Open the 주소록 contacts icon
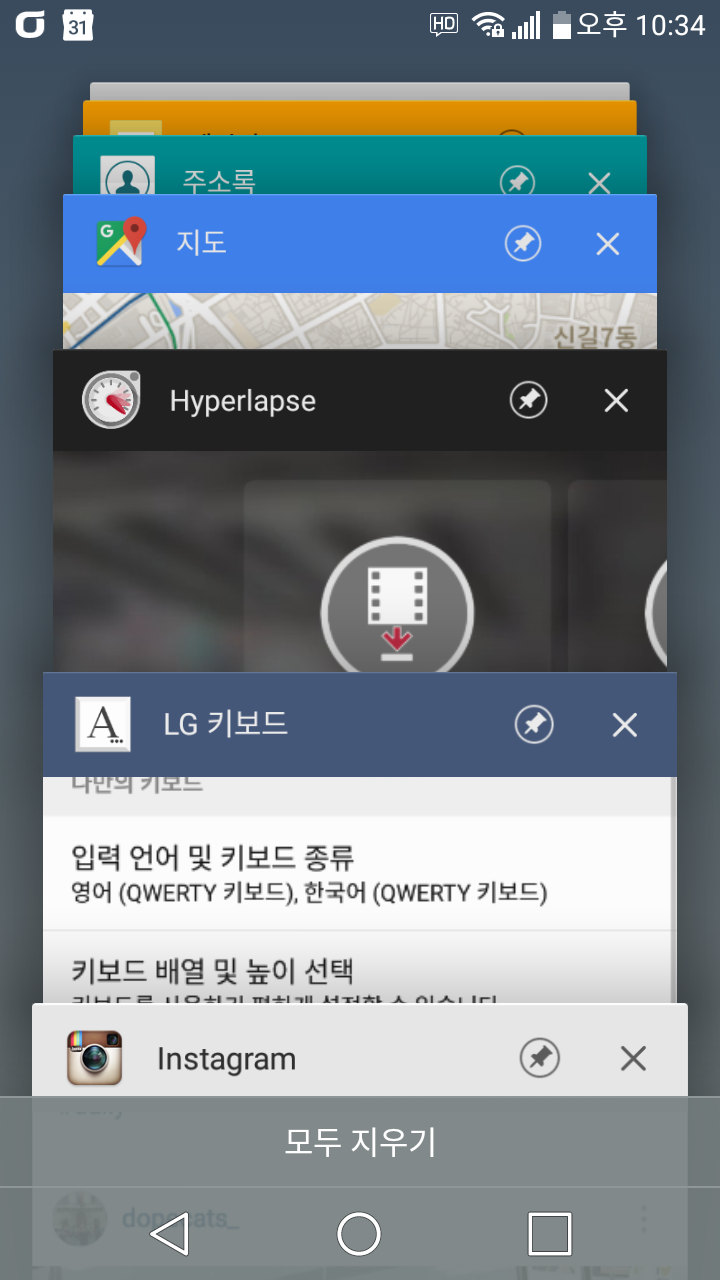720x1280 pixels. (127, 177)
